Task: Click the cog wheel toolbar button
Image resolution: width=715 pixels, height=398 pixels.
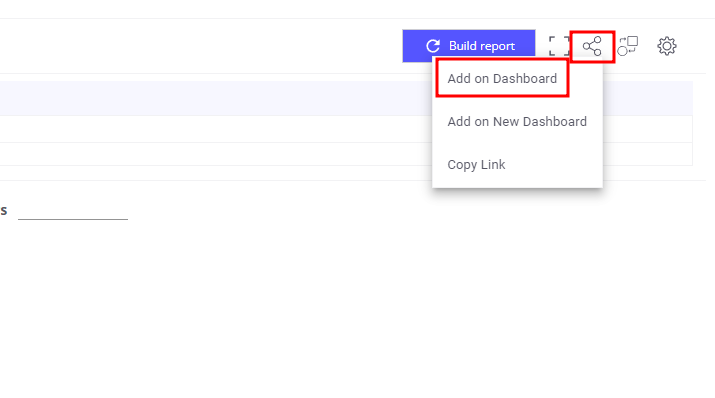Action: (x=667, y=46)
